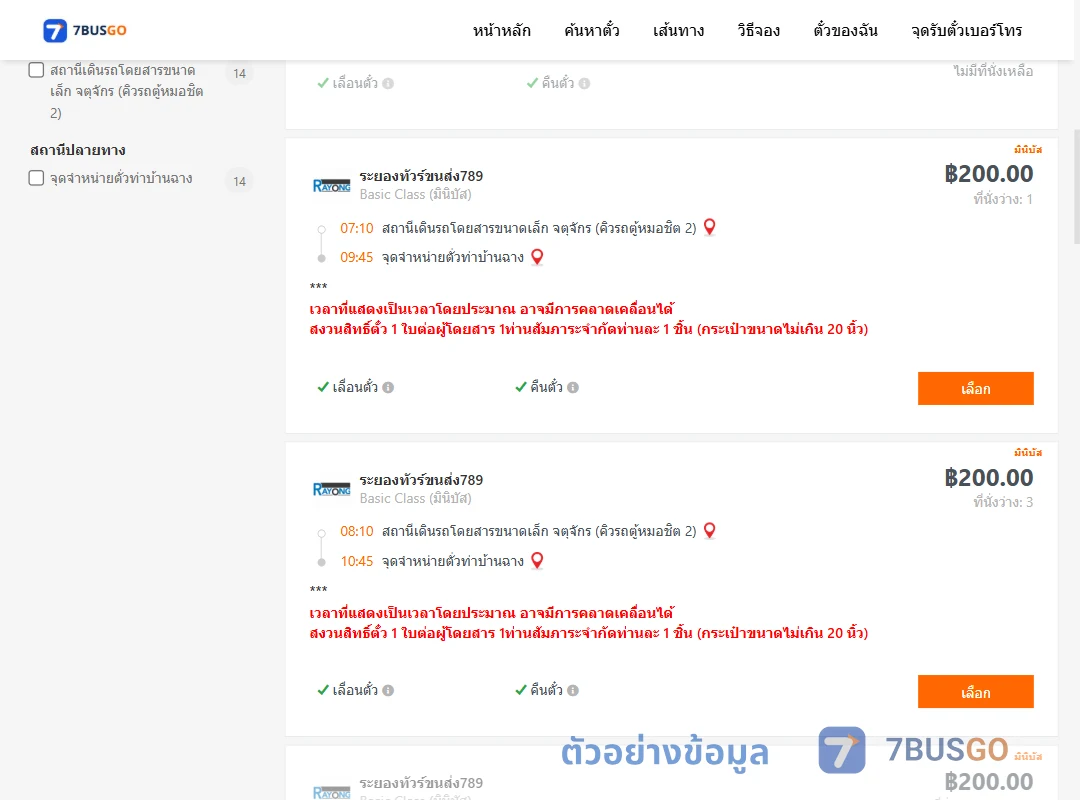
Task: Click ที่นั่งว่าง: 3 seat availability text
Action: click(1003, 502)
